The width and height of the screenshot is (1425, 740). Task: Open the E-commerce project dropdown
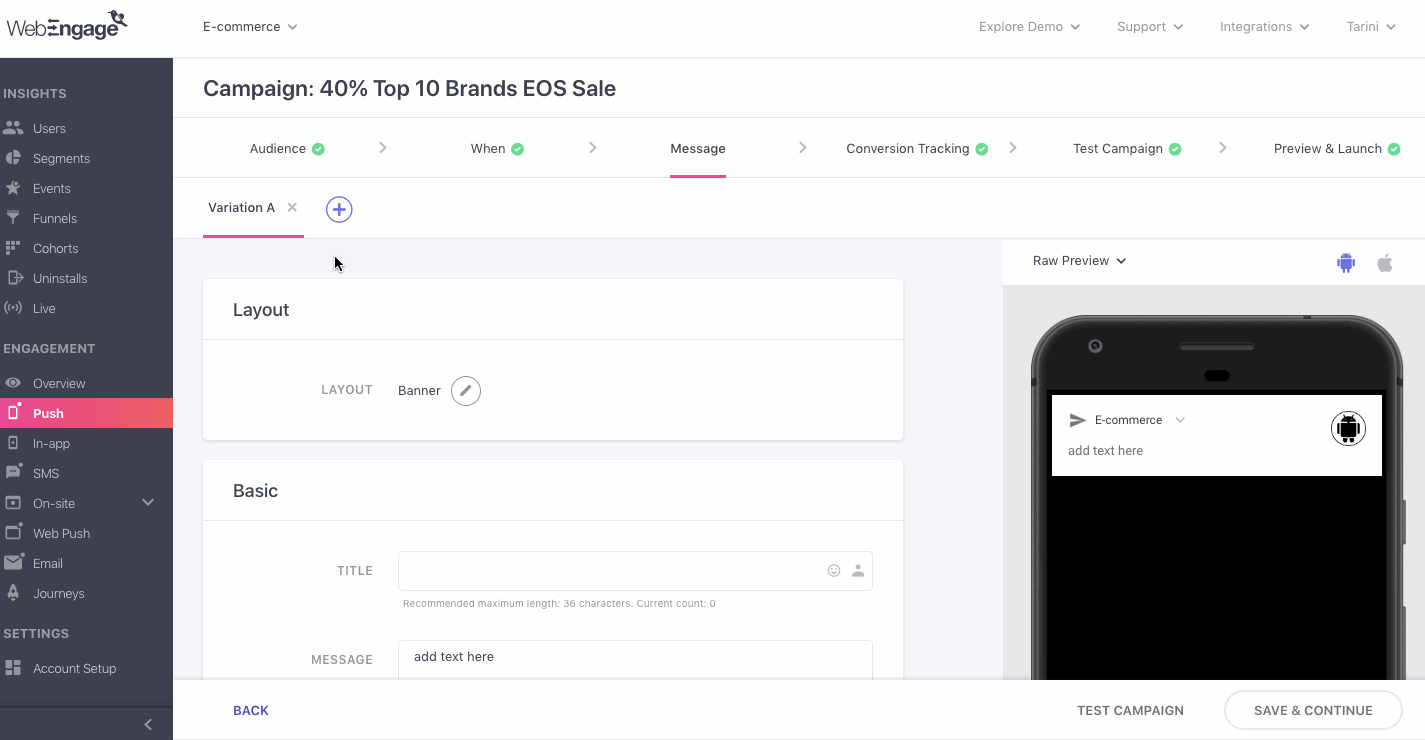point(250,27)
